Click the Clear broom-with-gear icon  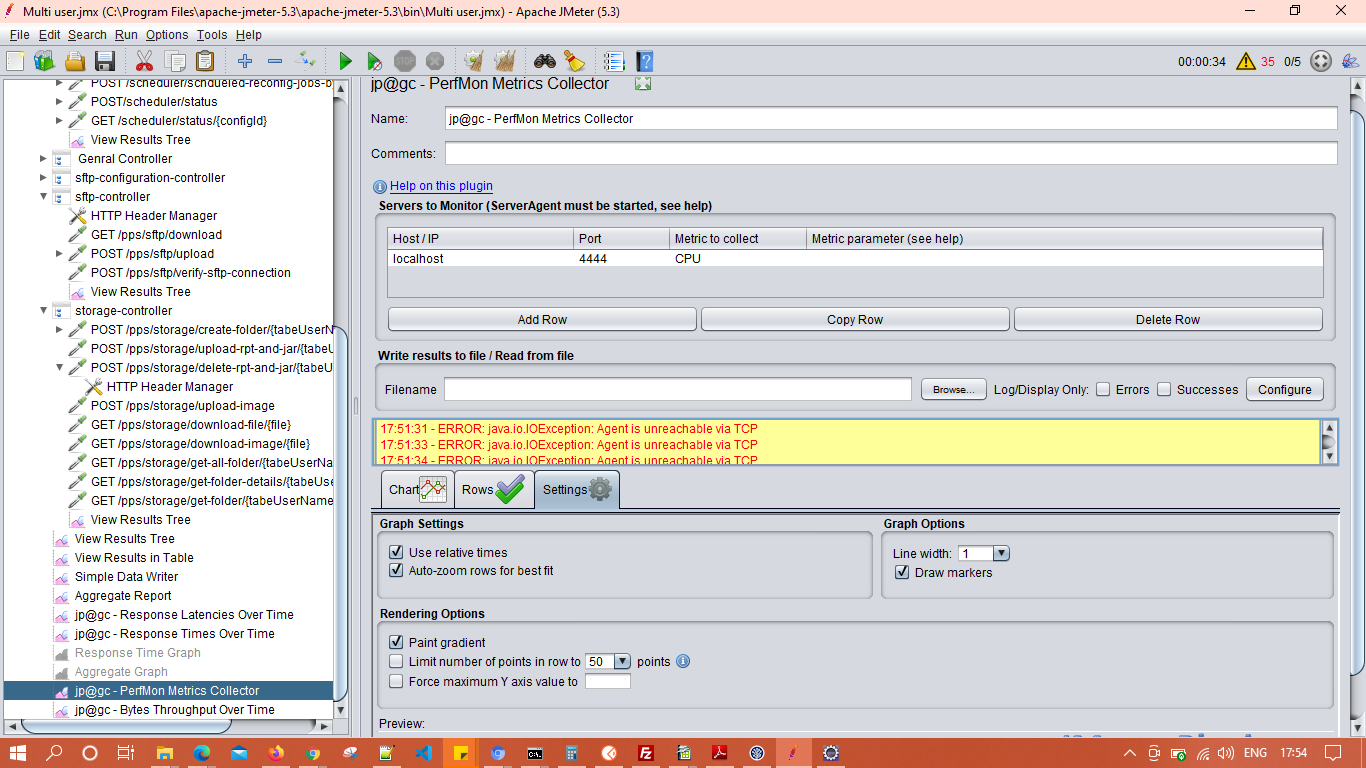tap(474, 61)
